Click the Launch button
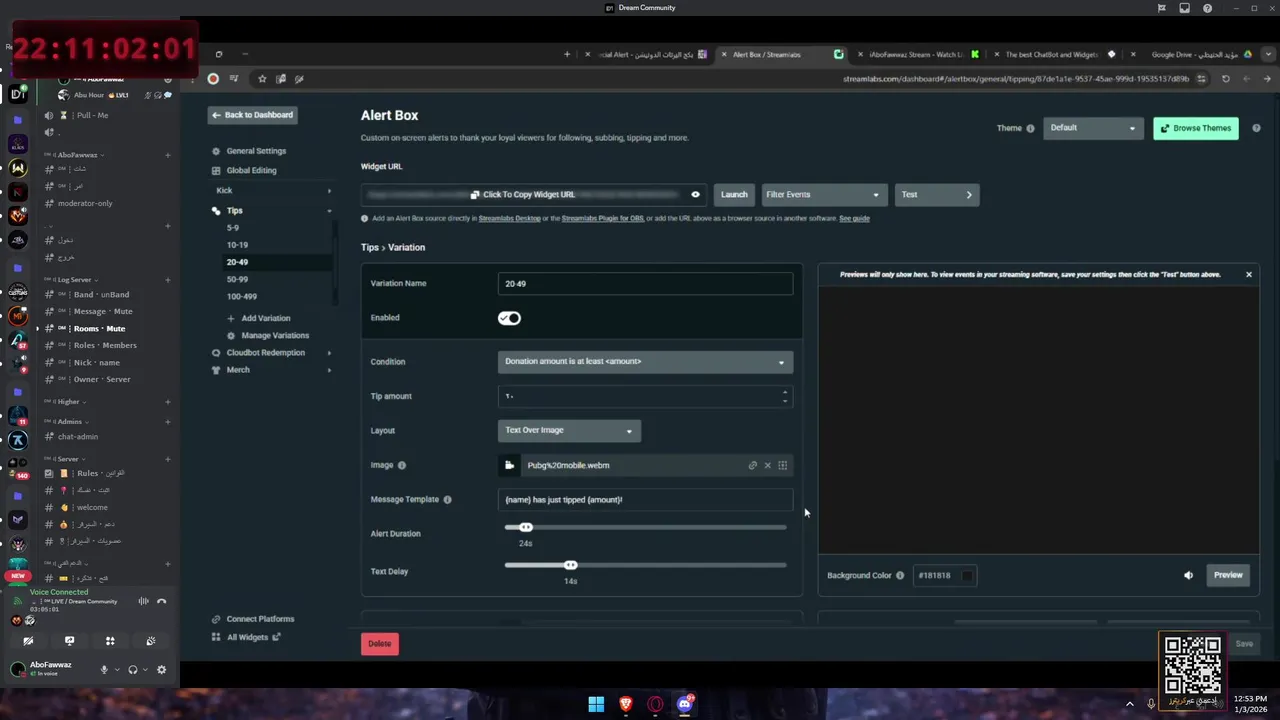This screenshot has width=1280, height=720. 734,195
